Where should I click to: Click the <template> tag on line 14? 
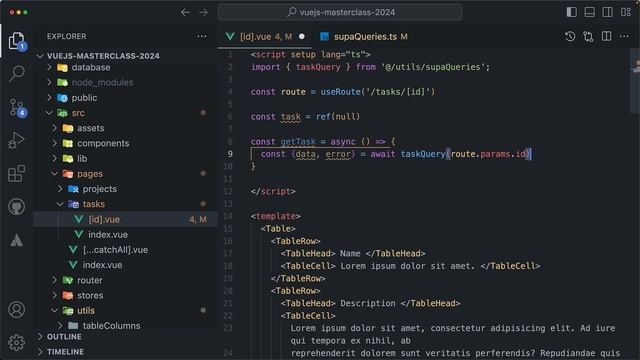coord(276,216)
